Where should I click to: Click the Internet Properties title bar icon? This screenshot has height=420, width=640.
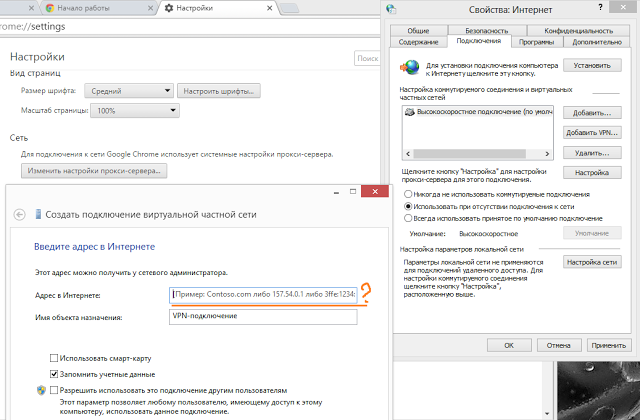(391, 9)
